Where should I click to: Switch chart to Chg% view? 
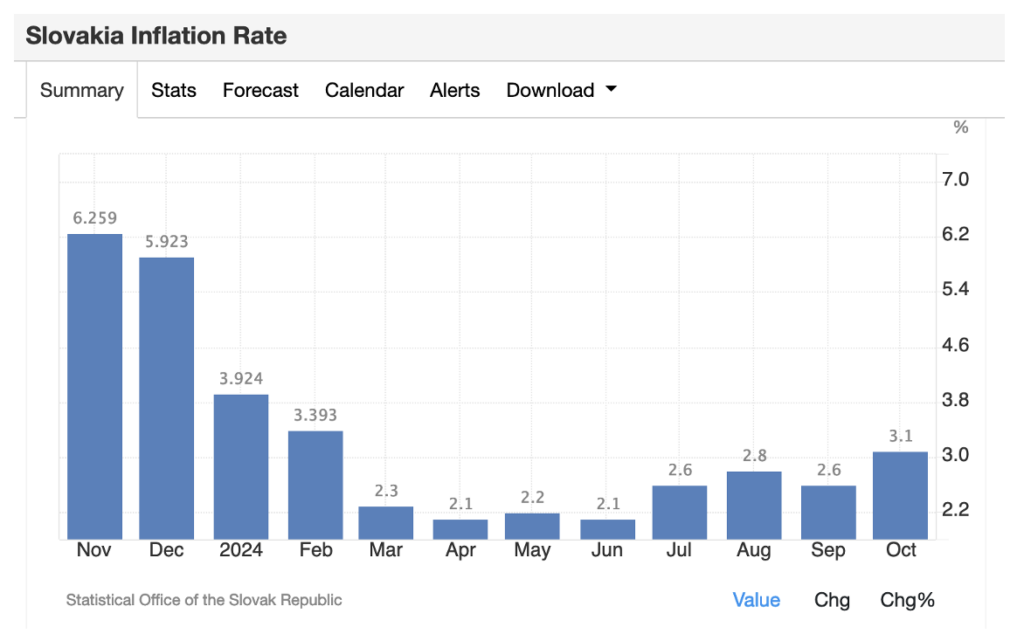click(907, 600)
